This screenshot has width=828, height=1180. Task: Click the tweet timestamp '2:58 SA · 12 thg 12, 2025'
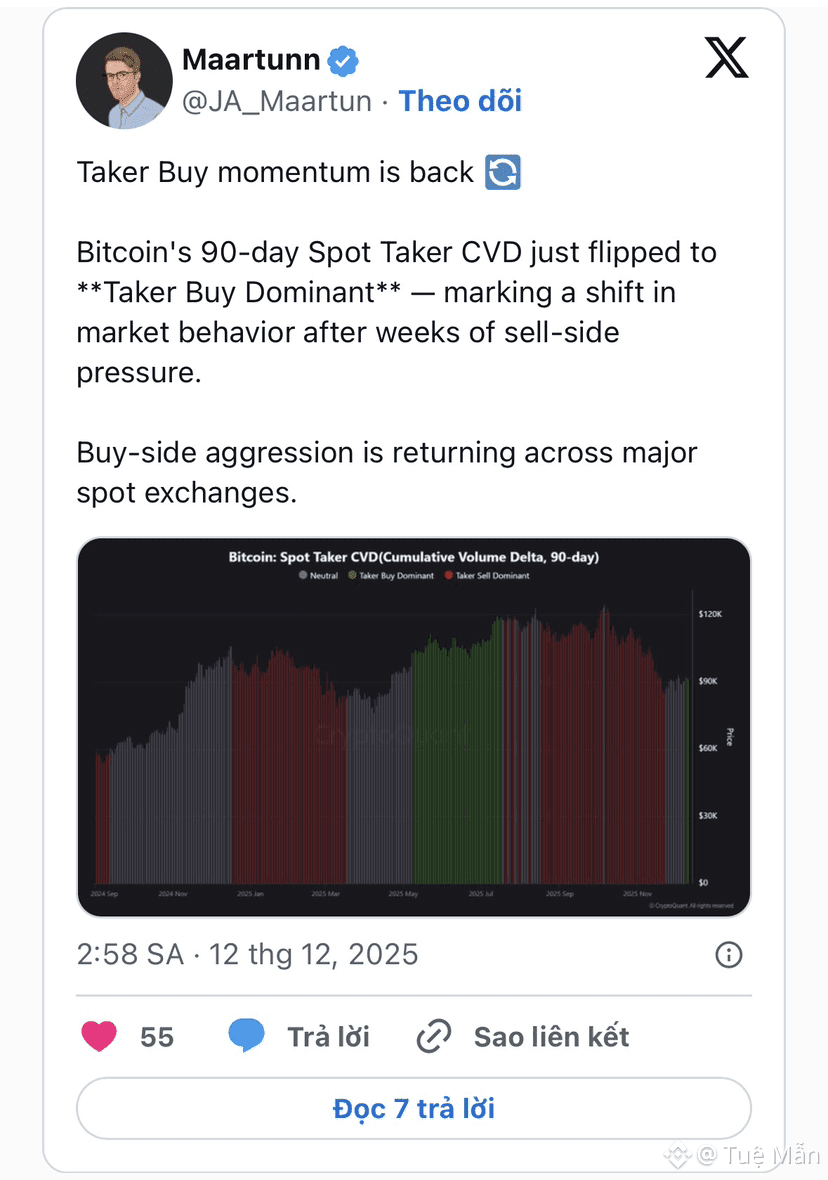point(247,954)
